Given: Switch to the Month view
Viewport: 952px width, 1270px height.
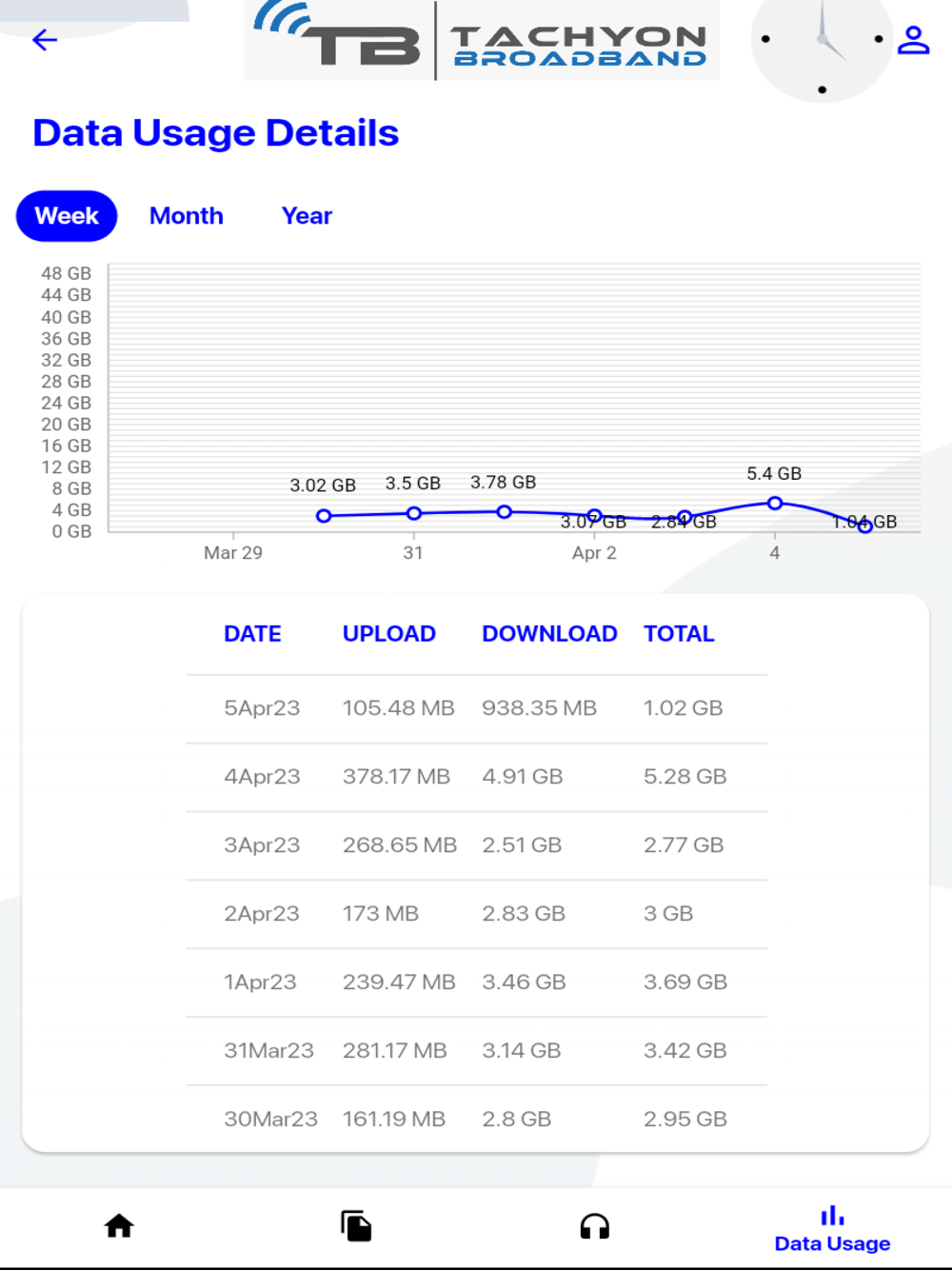Looking at the screenshot, I should [x=187, y=216].
